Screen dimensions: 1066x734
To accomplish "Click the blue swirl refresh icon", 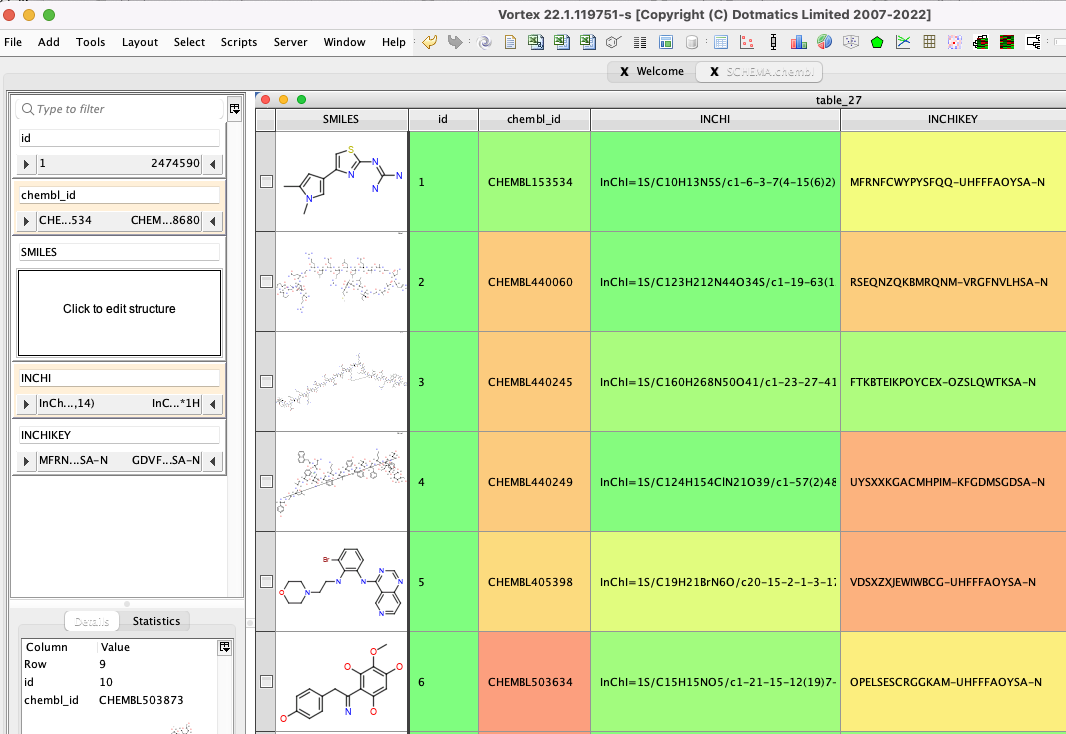I will [x=485, y=42].
